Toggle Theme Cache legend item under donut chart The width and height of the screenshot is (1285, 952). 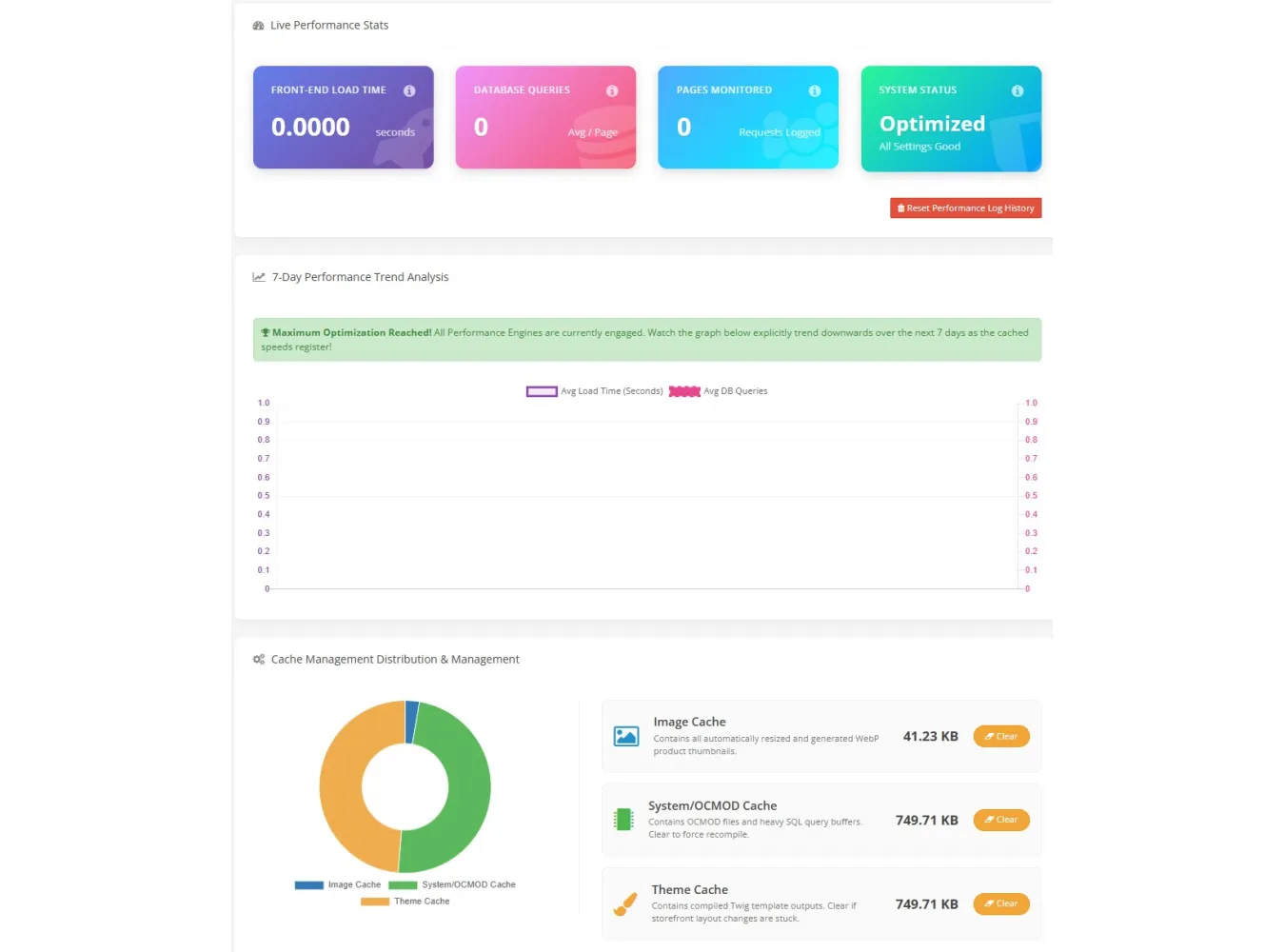(405, 901)
